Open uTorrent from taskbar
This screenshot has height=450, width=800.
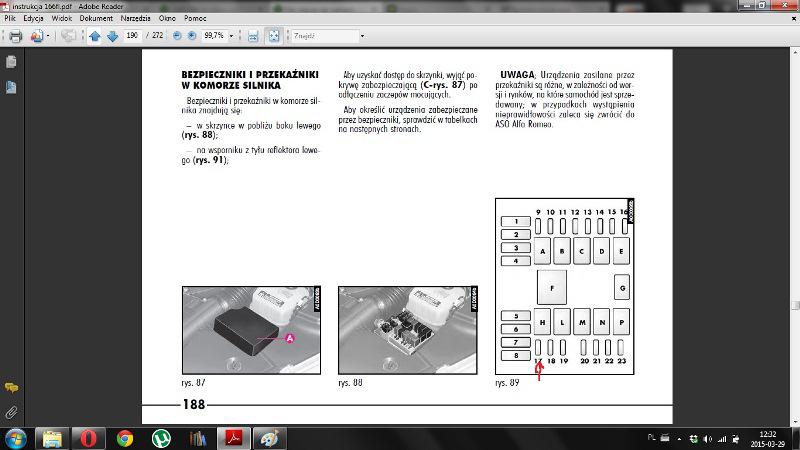click(161, 439)
